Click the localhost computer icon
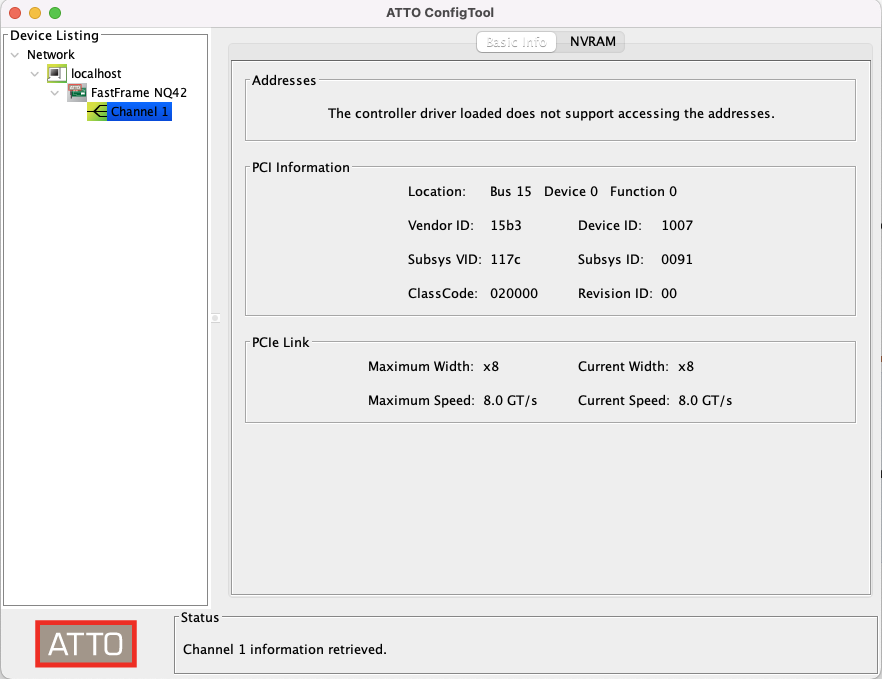The height and width of the screenshot is (679, 882). pos(57,74)
